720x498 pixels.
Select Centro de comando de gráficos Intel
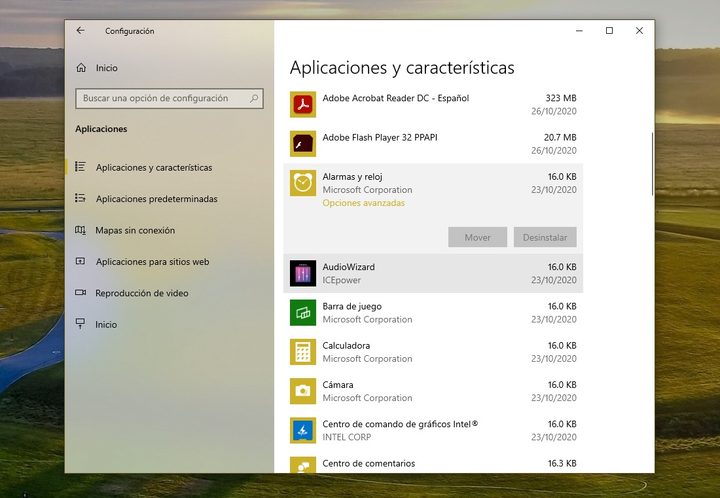point(433,430)
